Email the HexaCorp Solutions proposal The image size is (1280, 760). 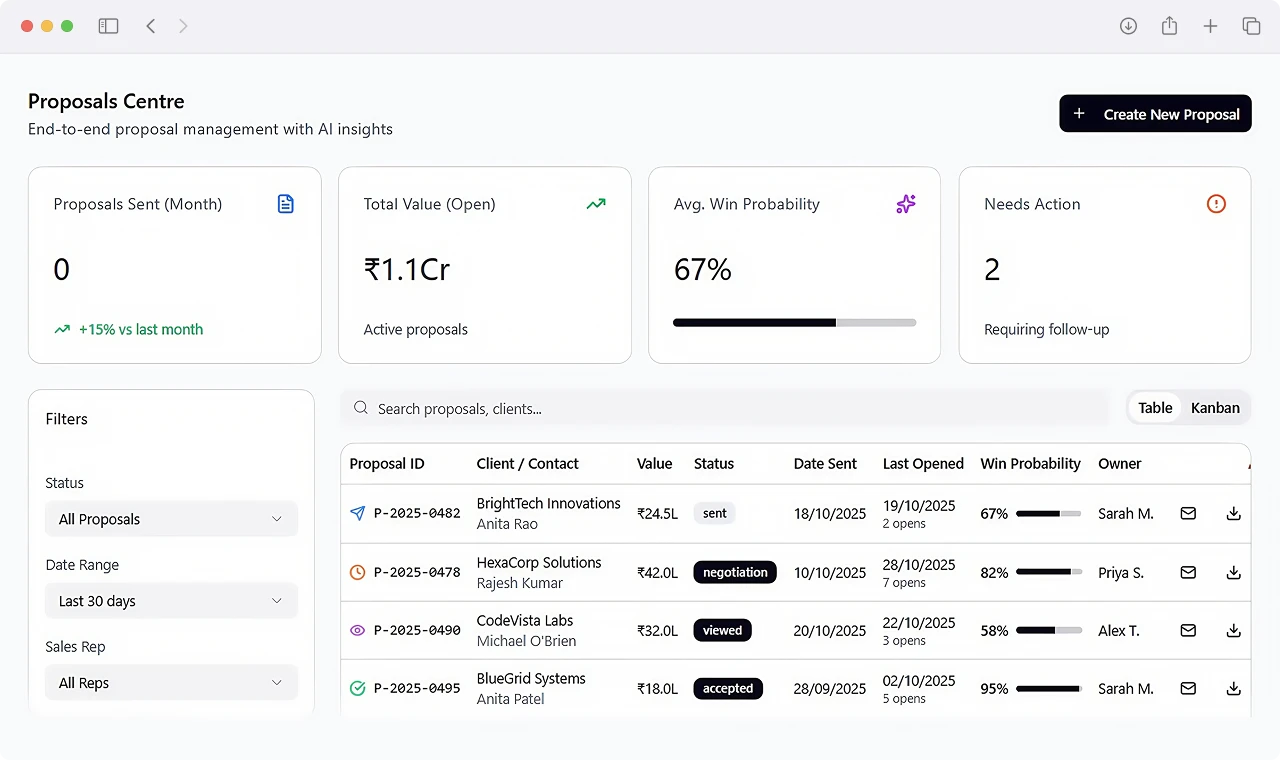[1188, 572]
